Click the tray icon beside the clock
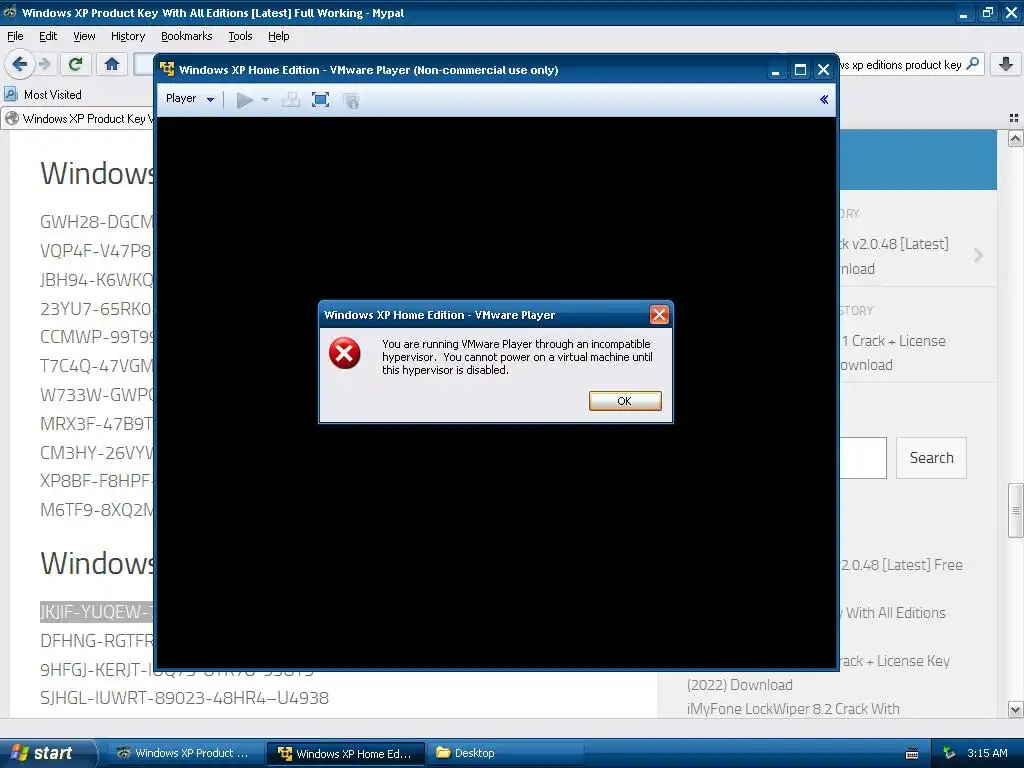The image size is (1024, 768). point(949,753)
